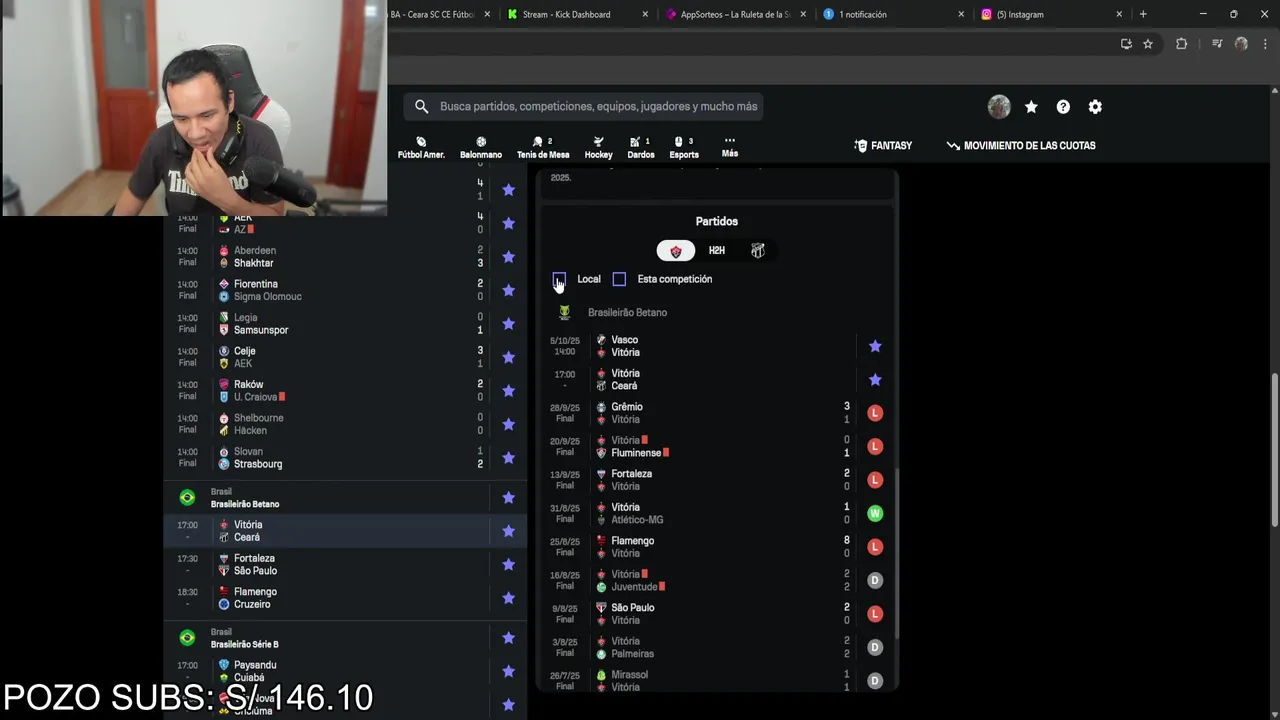
Task: Click the L badge for Vitória–Fluminense
Action: (x=875, y=447)
